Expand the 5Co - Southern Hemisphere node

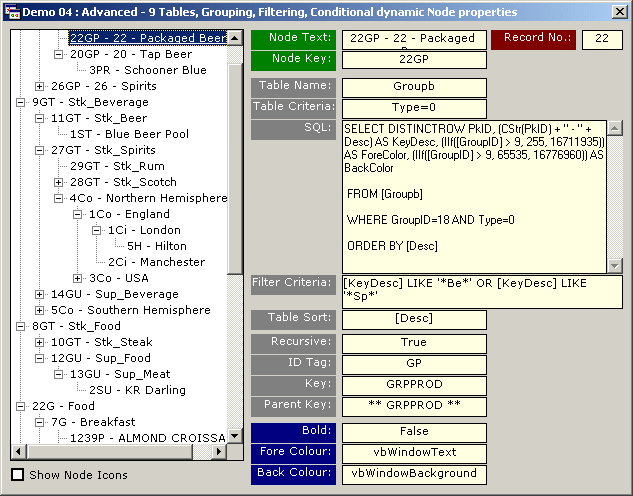click(x=40, y=310)
